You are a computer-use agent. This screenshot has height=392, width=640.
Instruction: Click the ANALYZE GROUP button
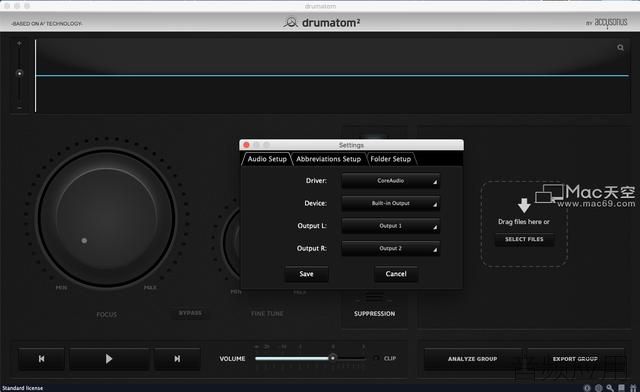(472, 359)
